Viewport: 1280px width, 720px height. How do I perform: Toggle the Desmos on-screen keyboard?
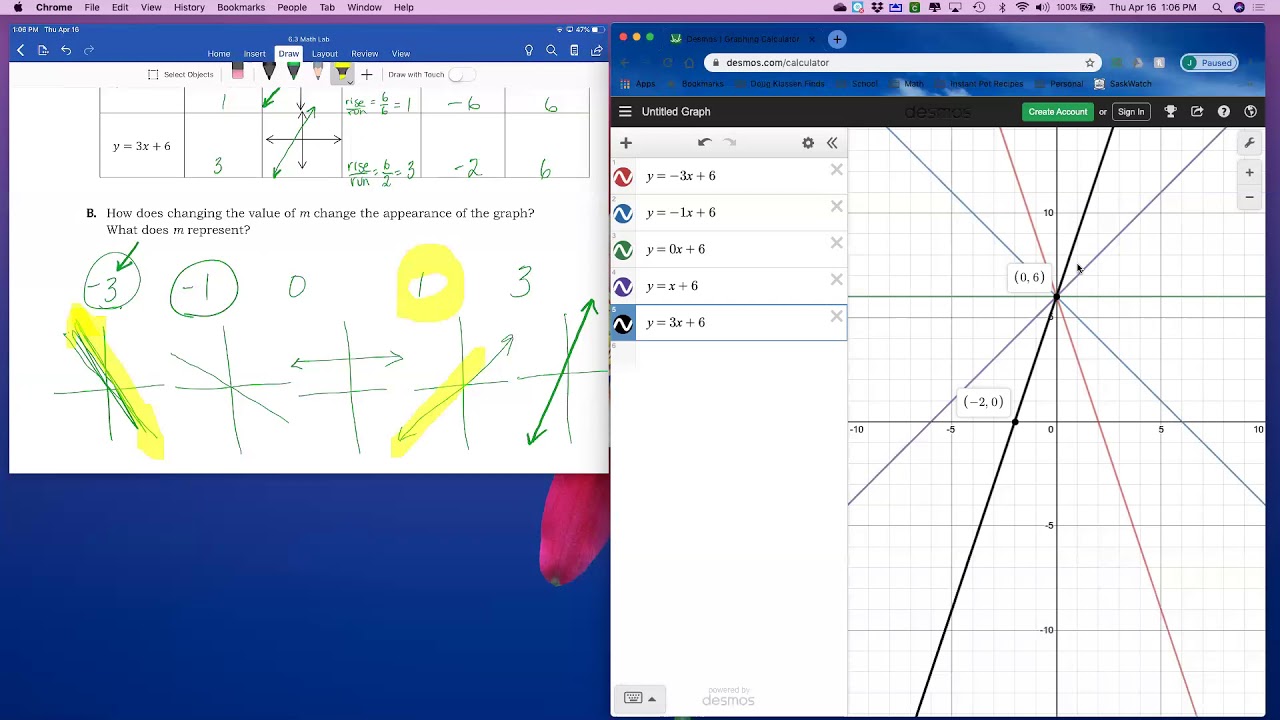pos(633,698)
